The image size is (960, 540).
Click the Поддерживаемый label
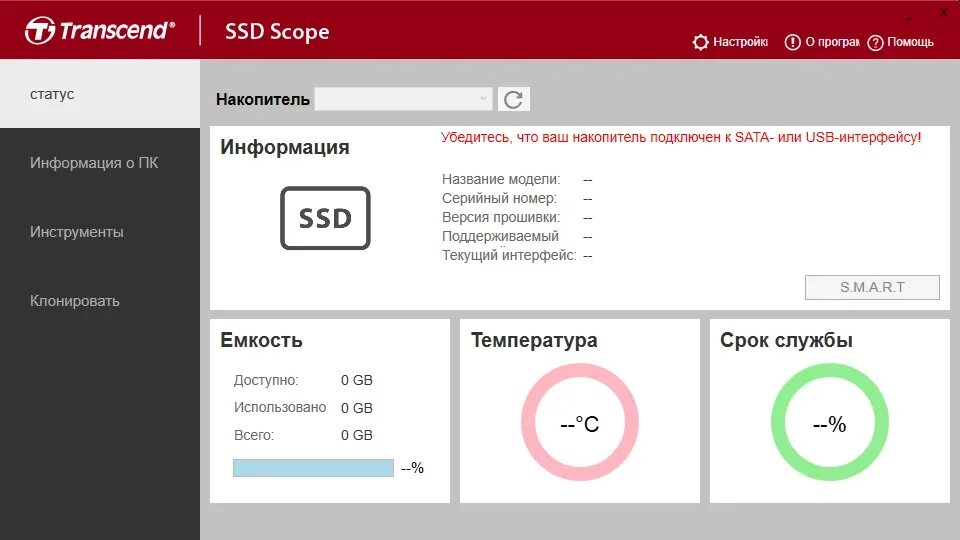[x=500, y=236]
